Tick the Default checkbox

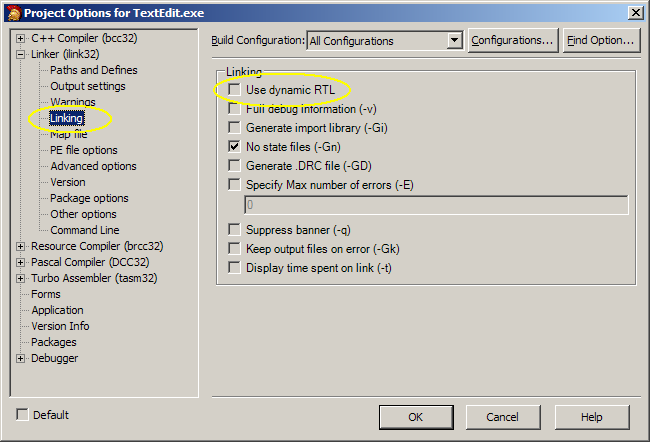click(22, 415)
